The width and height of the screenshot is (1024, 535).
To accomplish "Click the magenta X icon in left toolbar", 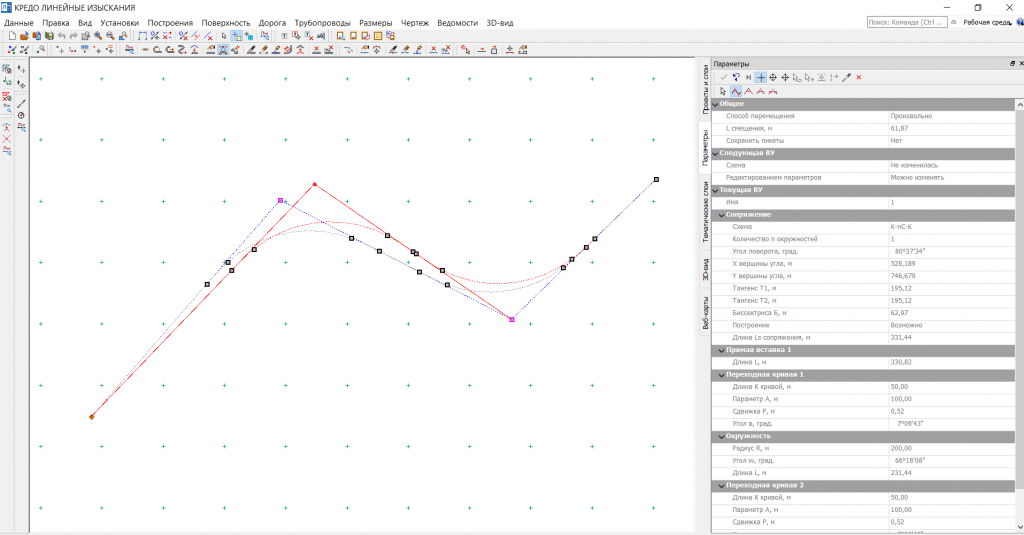I will [x=6, y=138].
